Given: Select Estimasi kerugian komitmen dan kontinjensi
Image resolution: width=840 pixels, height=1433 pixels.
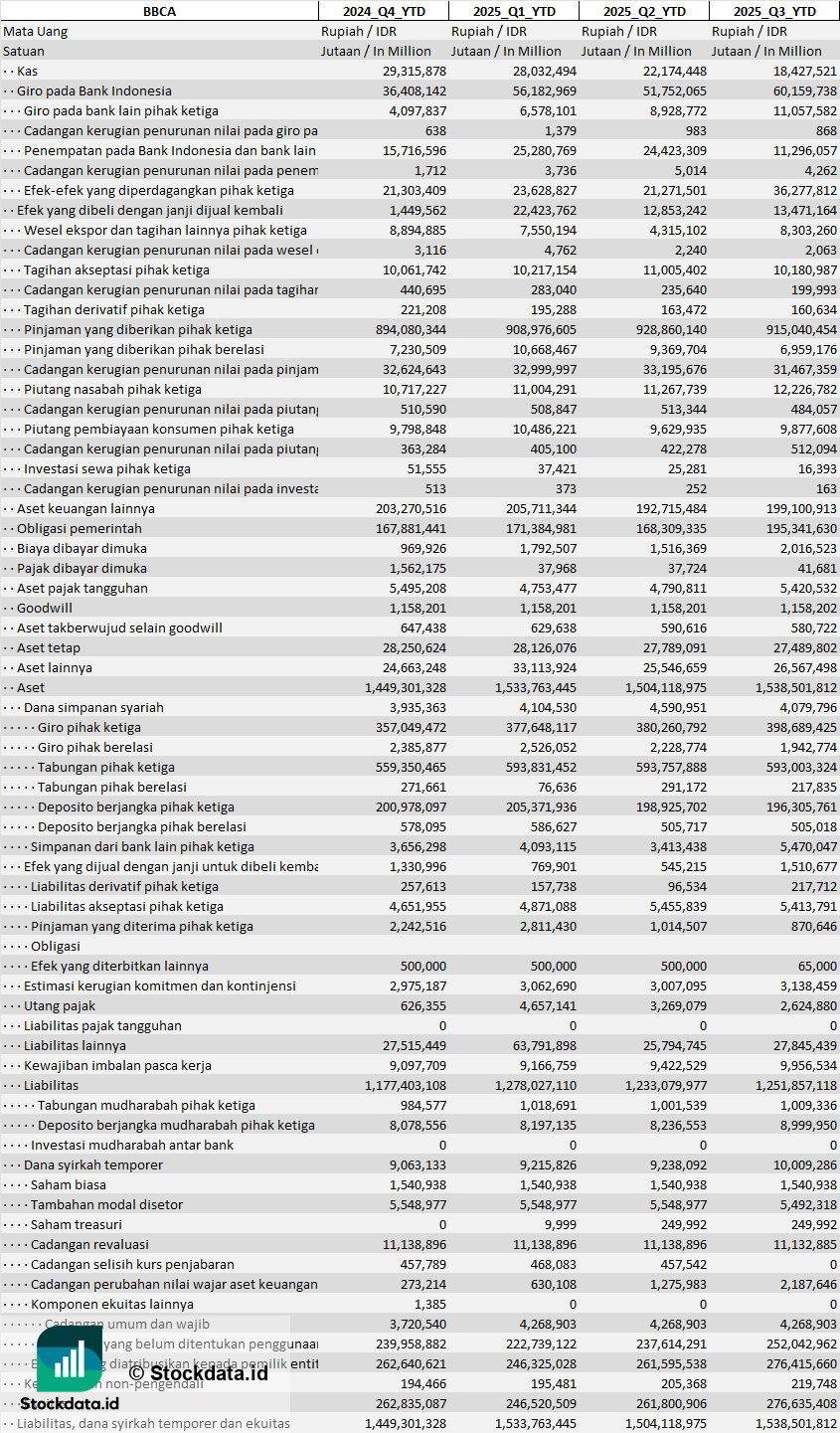Looking at the screenshot, I should coord(160,985).
